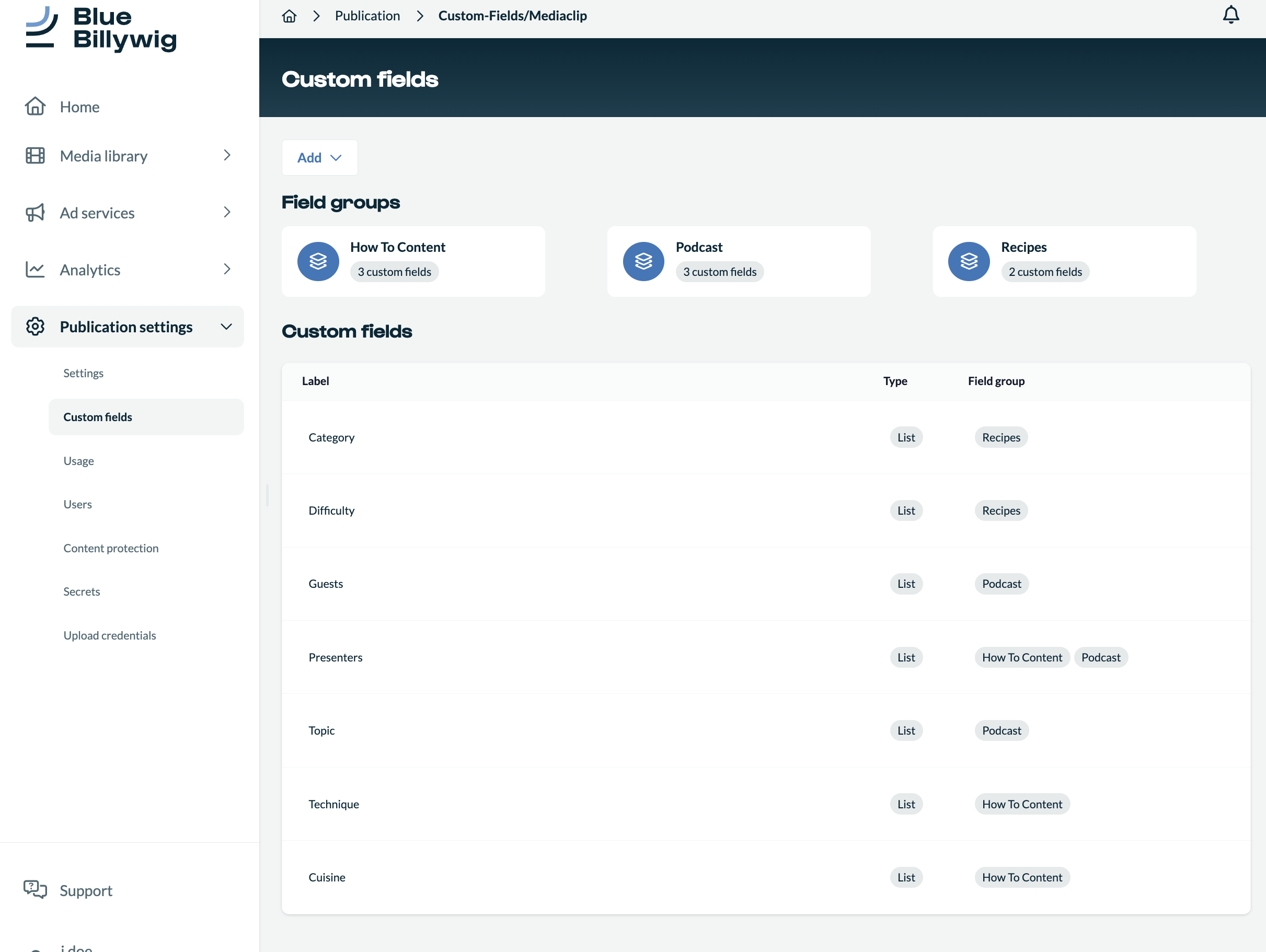Viewport: 1266px width, 952px height.
Task: Open Content protection submenu item
Action: click(x=111, y=548)
